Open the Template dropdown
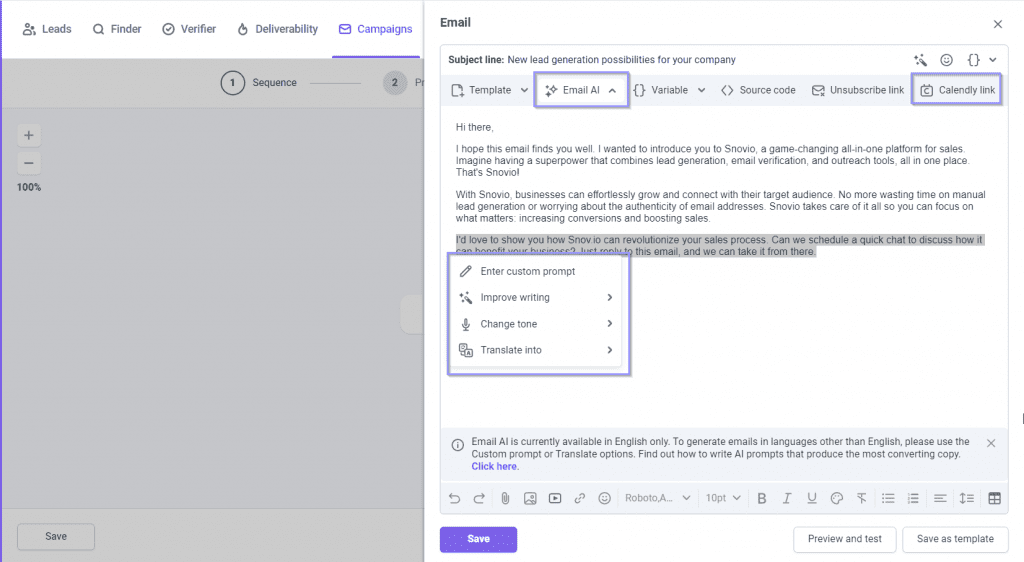The width and height of the screenshot is (1024, 562). (x=490, y=90)
